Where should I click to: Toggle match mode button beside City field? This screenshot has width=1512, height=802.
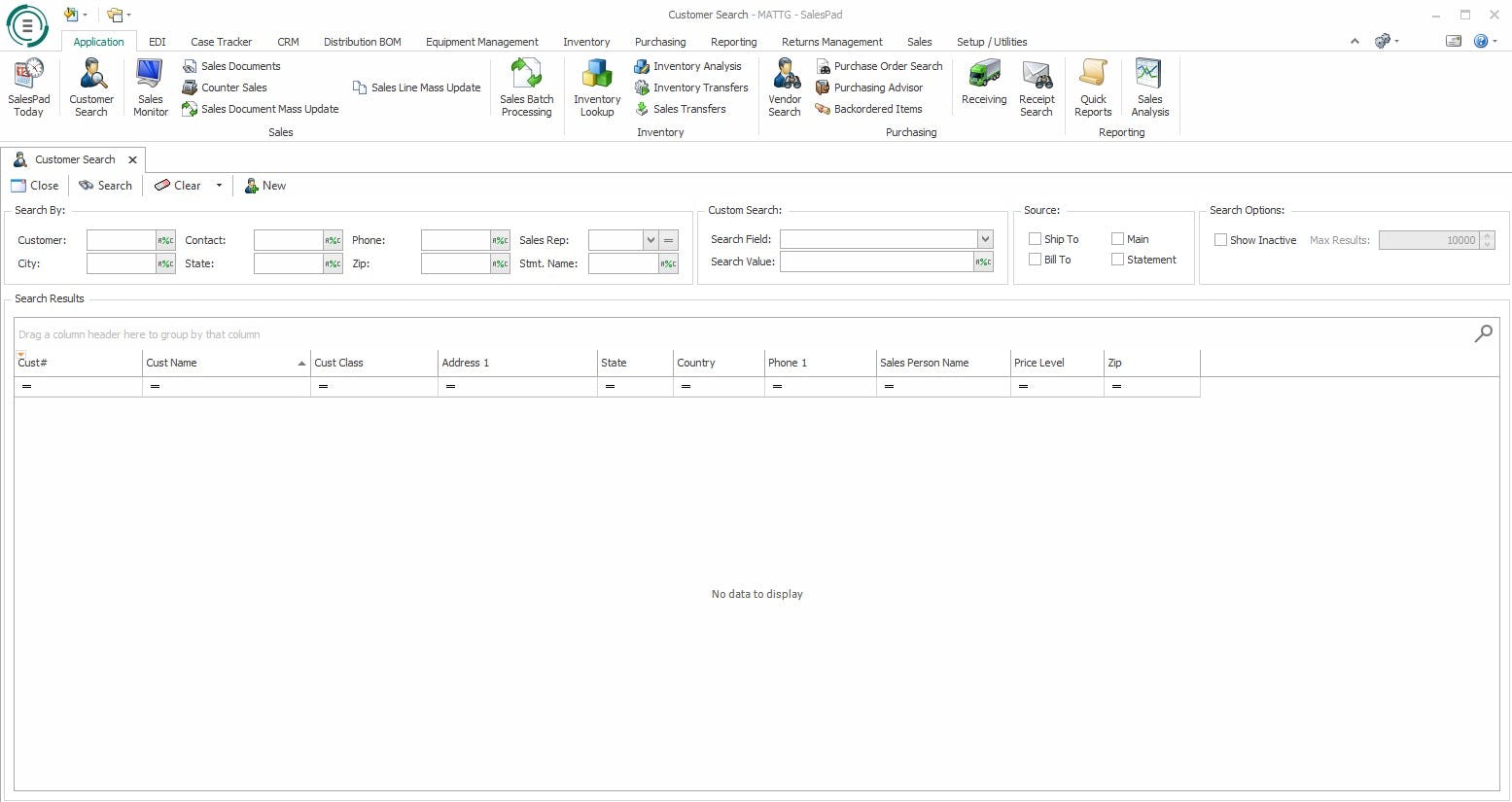(166, 263)
